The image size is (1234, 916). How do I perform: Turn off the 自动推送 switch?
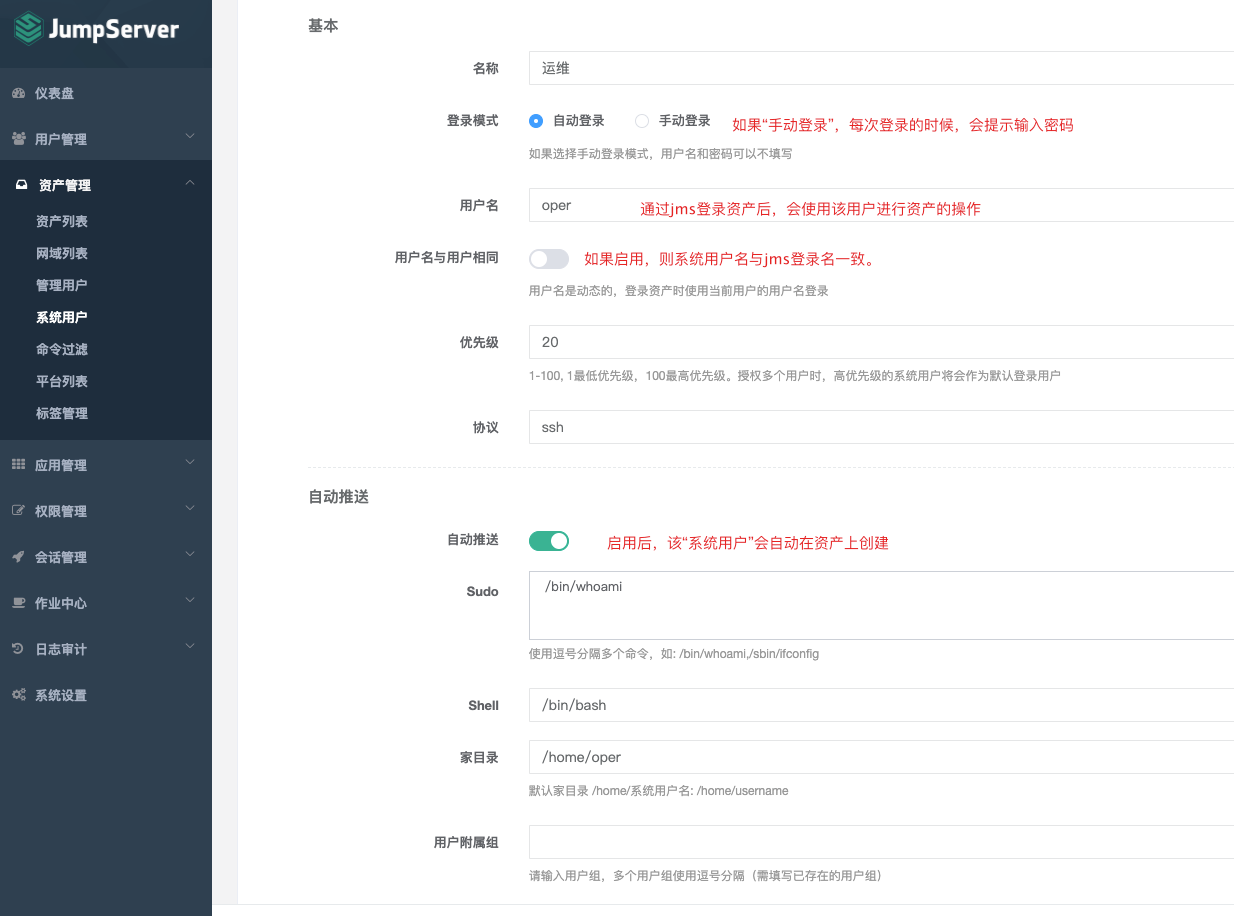click(x=549, y=541)
